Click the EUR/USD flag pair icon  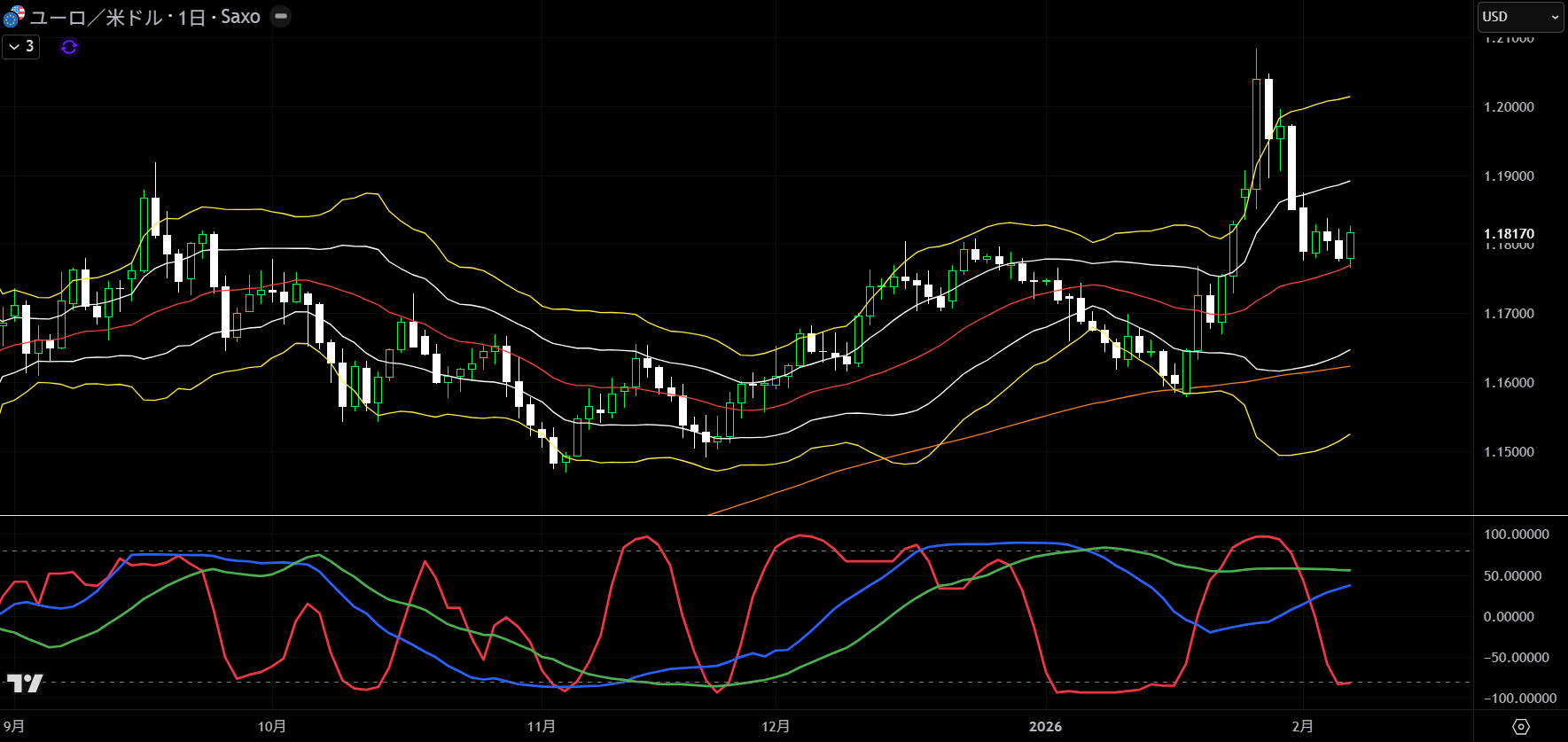click(14, 17)
